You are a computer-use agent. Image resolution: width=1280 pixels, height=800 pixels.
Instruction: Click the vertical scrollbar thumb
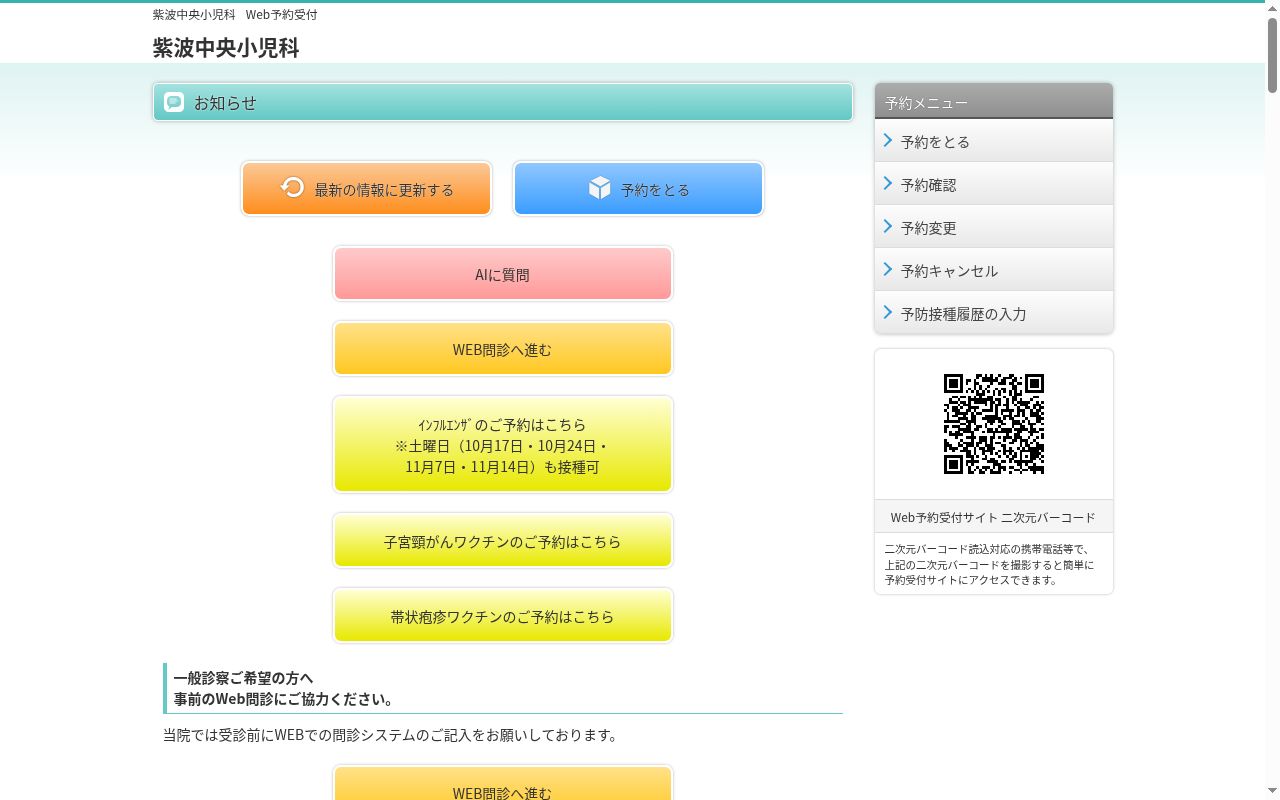(x=1272, y=55)
